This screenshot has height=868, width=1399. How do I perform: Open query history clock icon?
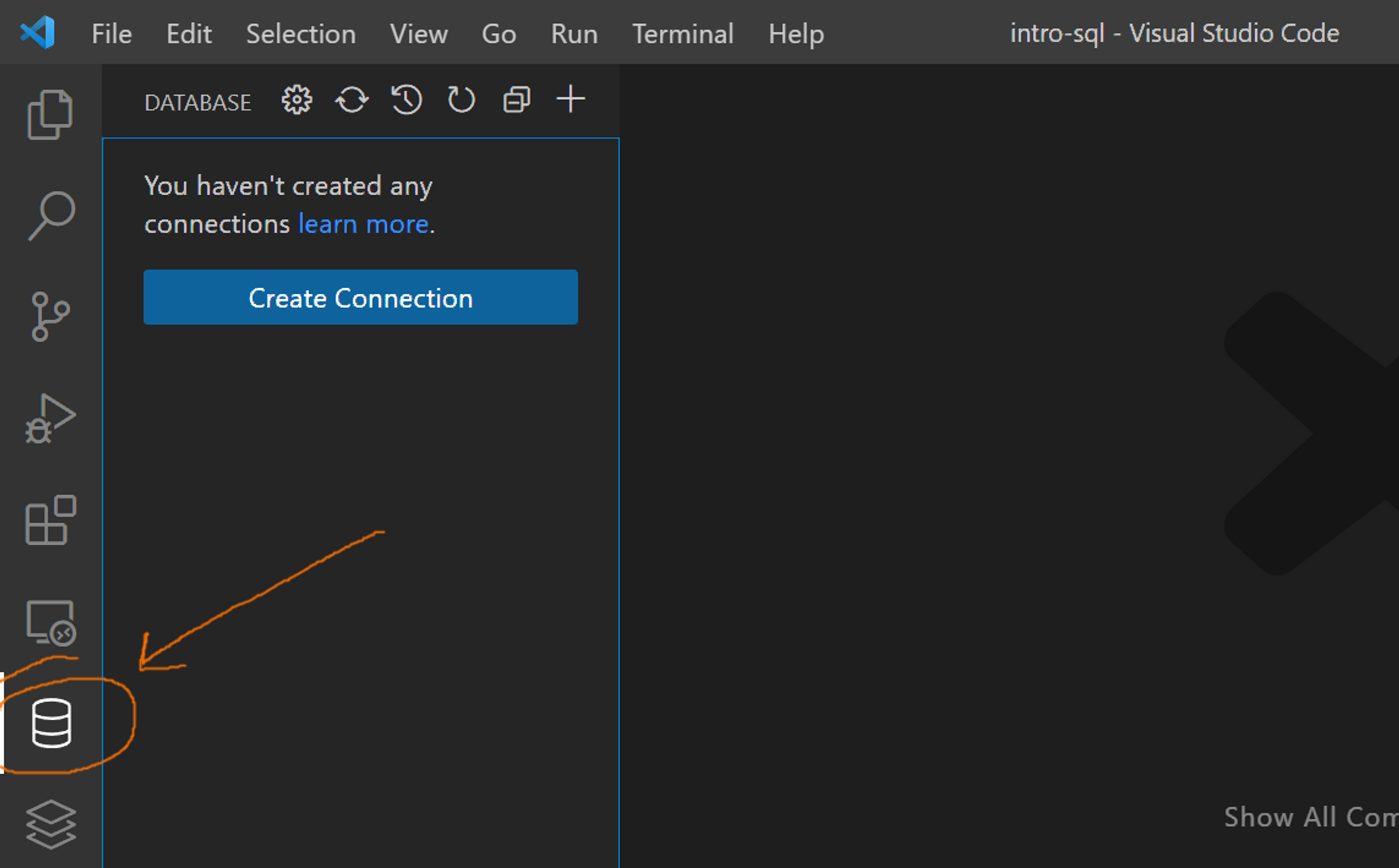coord(406,100)
